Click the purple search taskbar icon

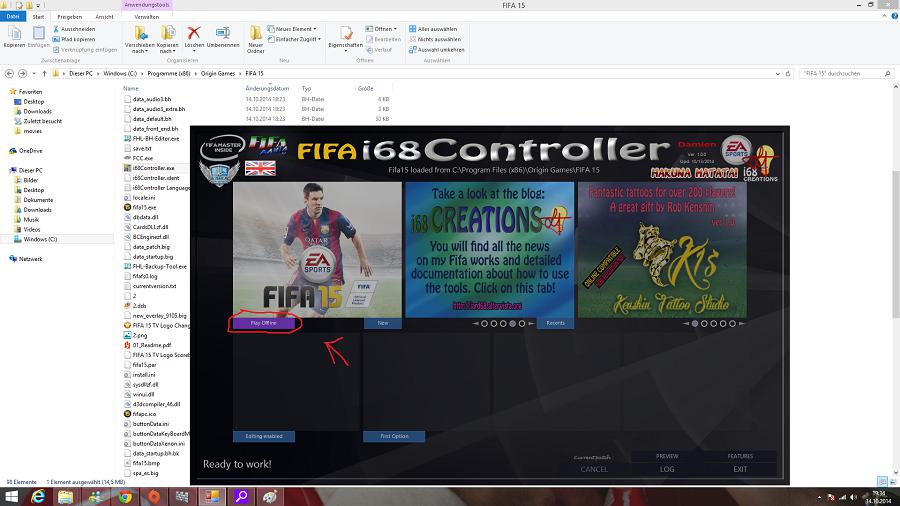click(x=242, y=496)
